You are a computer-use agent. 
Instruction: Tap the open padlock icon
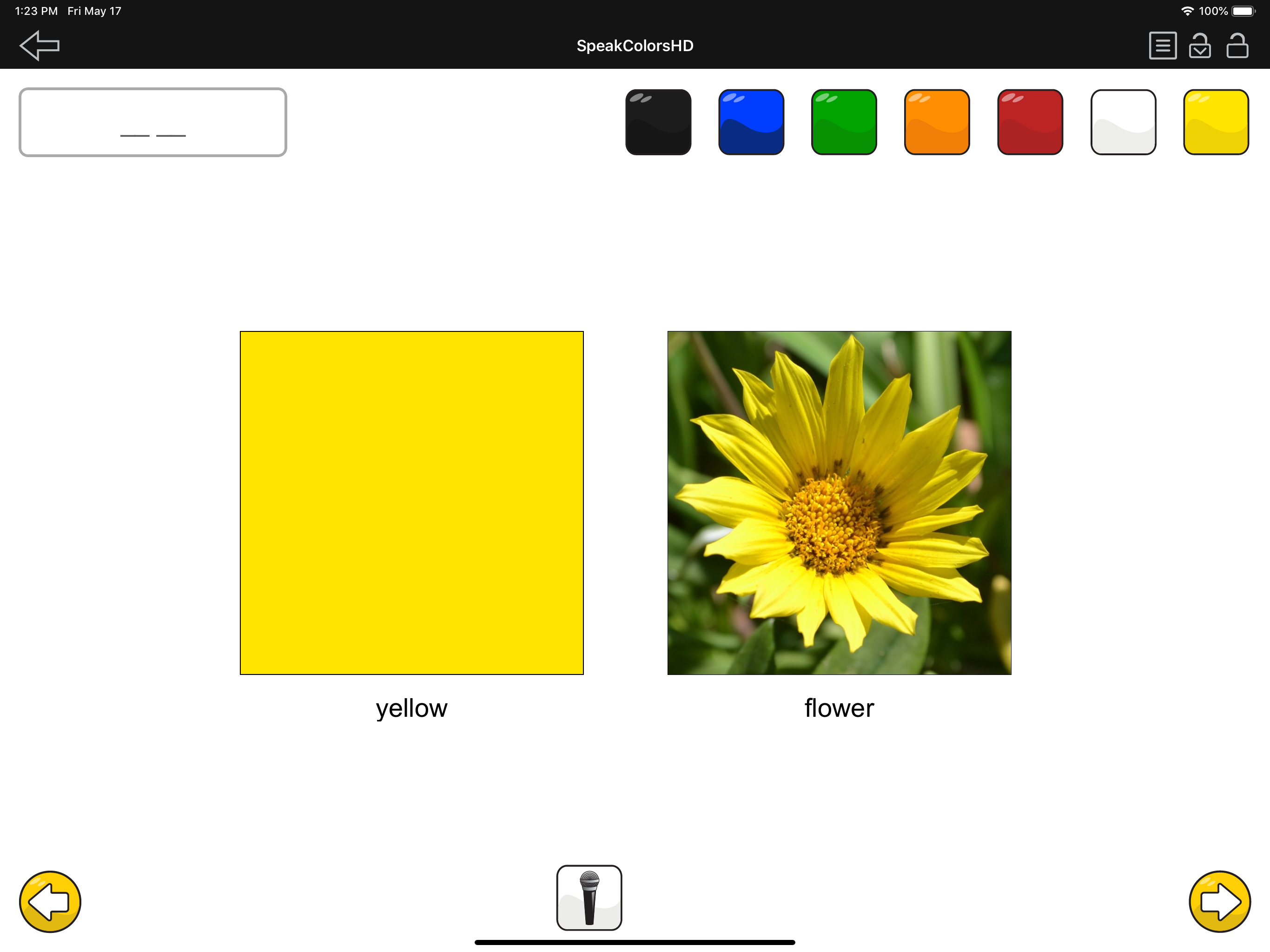[1237, 46]
